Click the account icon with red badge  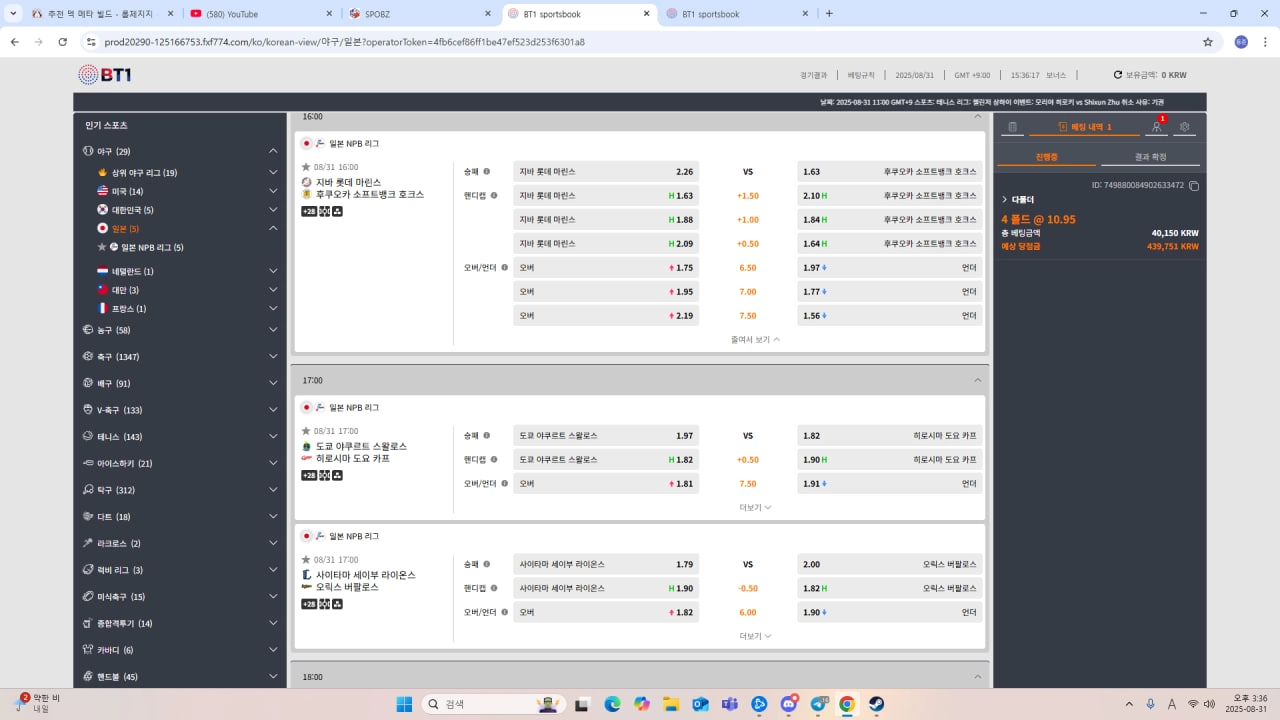[x=1156, y=127]
